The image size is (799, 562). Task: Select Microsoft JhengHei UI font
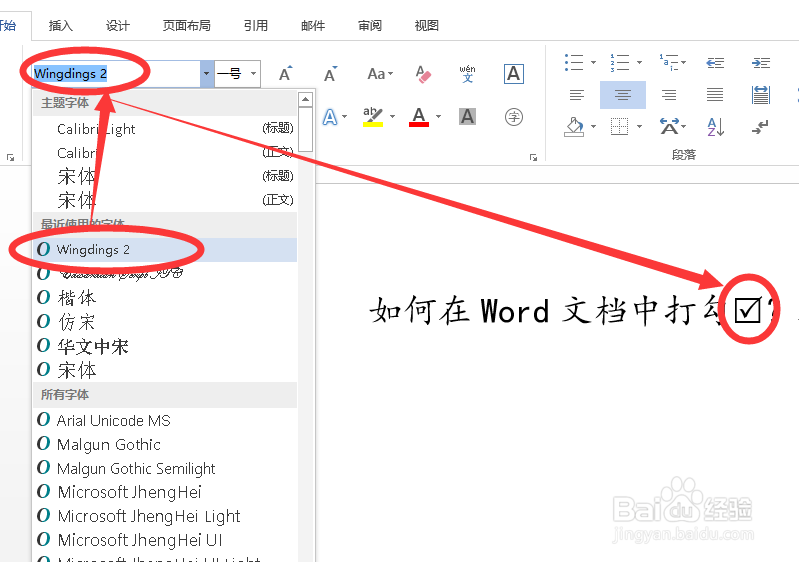(165, 540)
